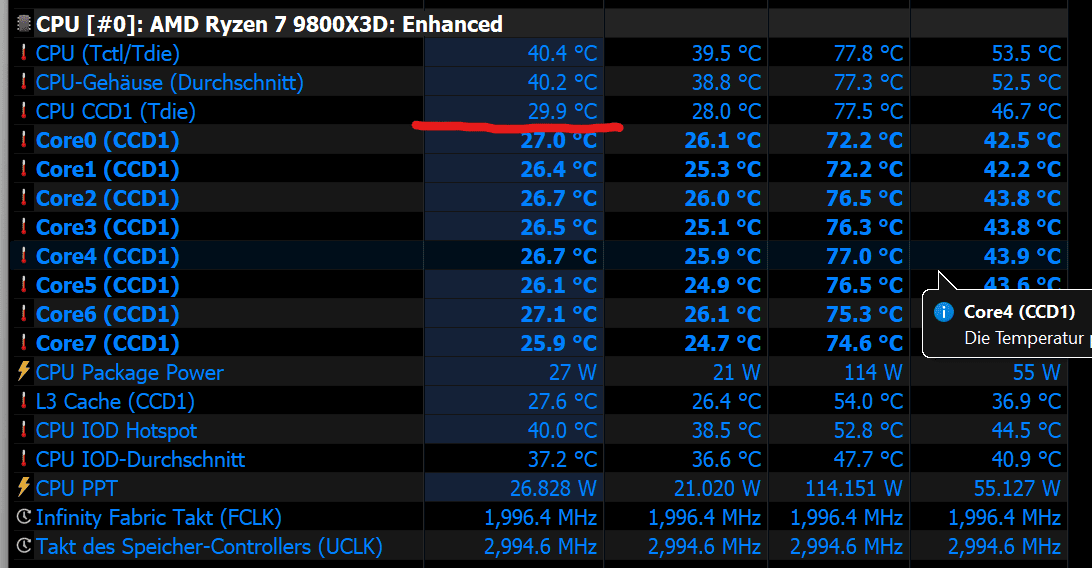Click clock icon beside Infinity Fabric Takt (FCLK)
1092x568 pixels.
(24, 517)
